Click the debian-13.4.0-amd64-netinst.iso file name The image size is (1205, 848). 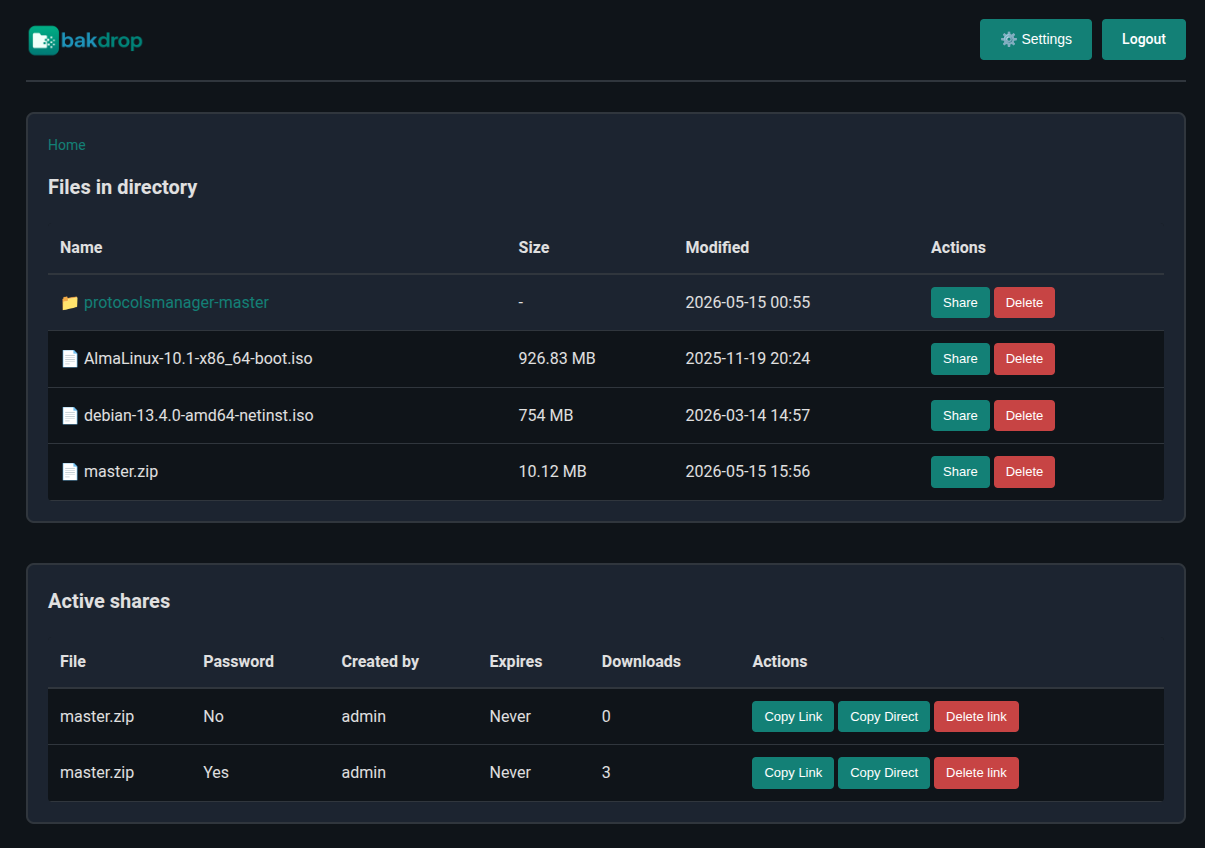199,415
